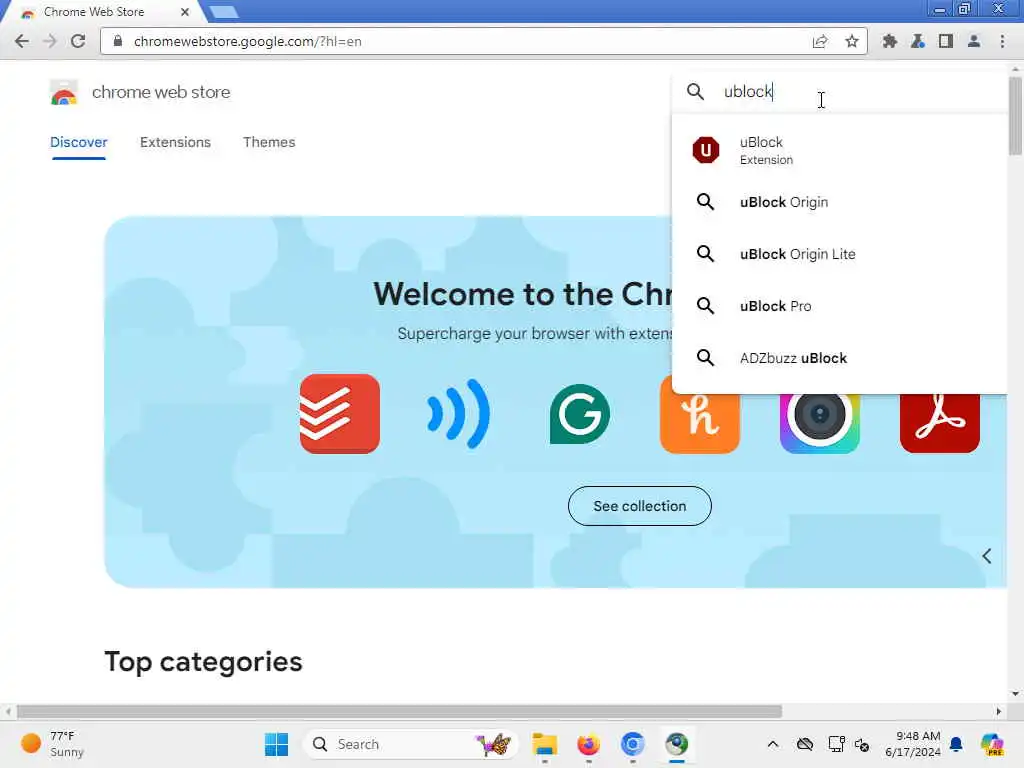Click the horizontal scrollbar thumb
The width and height of the screenshot is (1024, 768).
pyautogui.click(x=400, y=711)
